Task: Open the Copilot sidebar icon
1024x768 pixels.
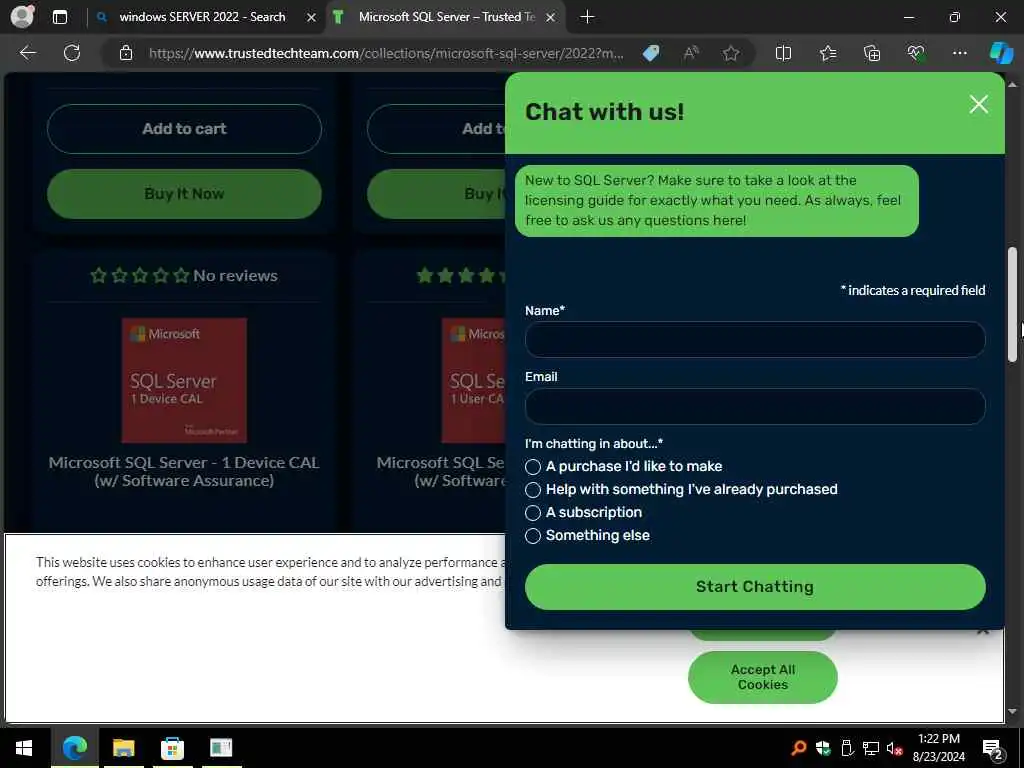Action: (x=1001, y=53)
